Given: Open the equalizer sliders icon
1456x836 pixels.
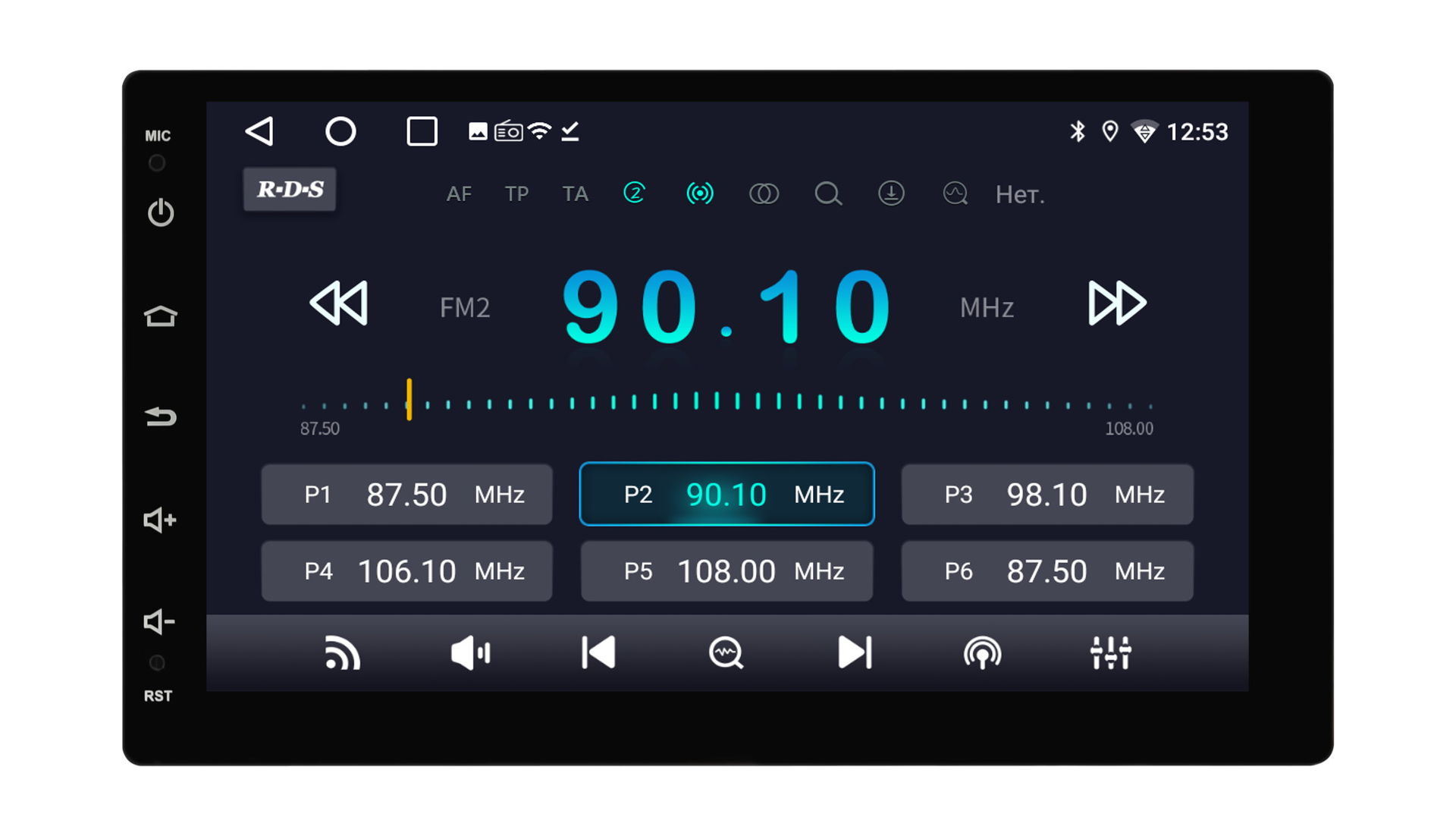Looking at the screenshot, I should (1110, 652).
